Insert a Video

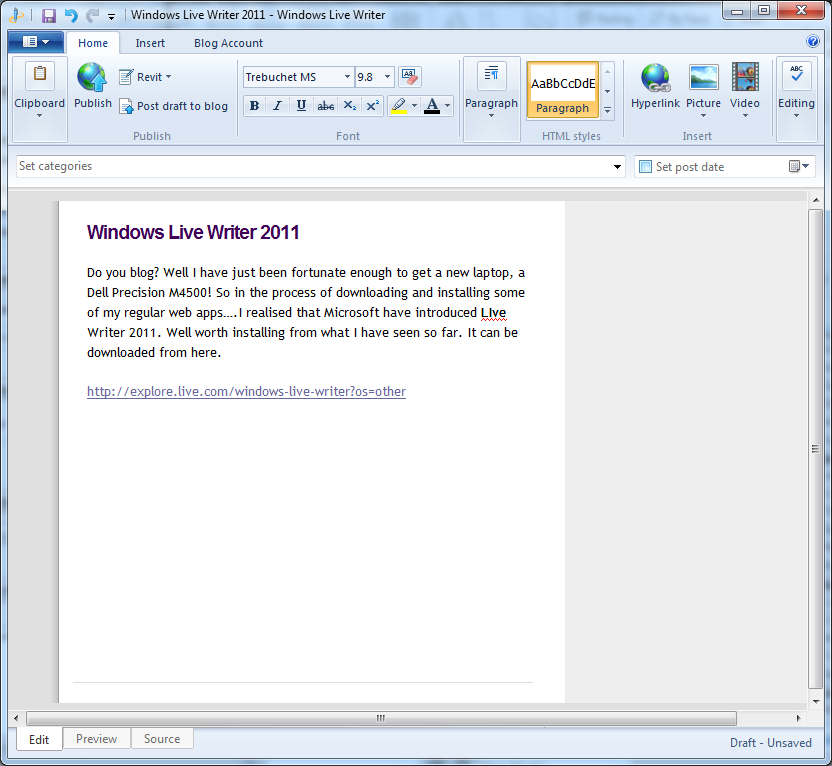745,90
